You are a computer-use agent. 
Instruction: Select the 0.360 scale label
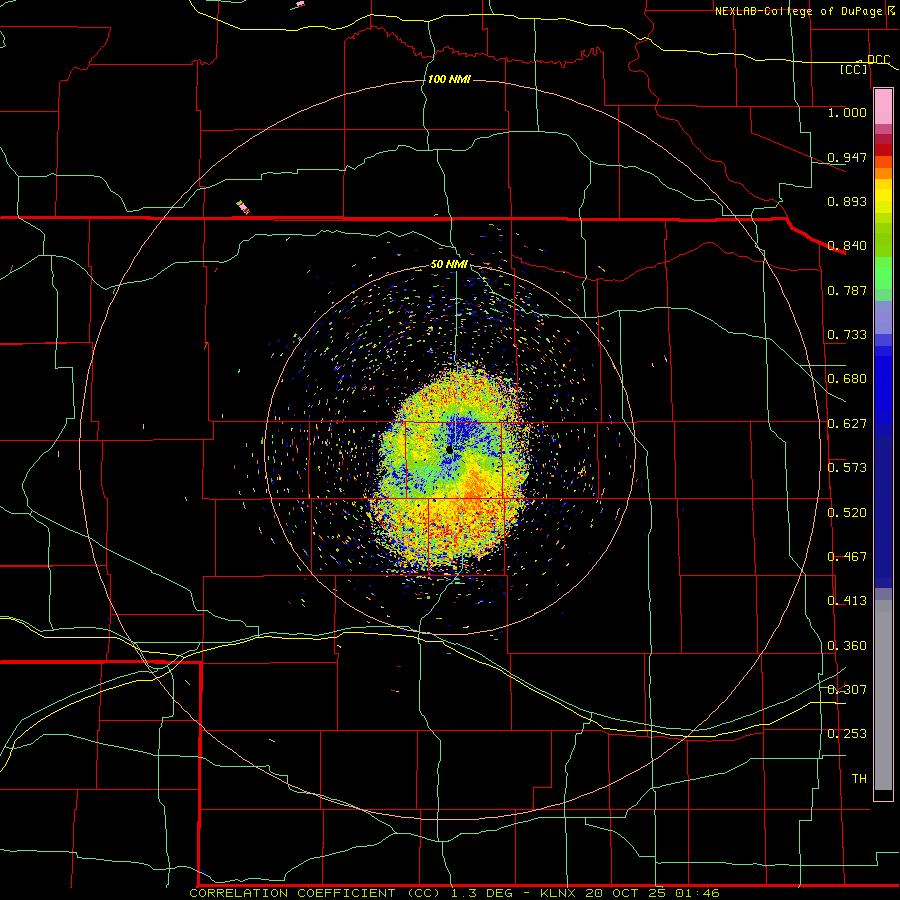(x=847, y=646)
